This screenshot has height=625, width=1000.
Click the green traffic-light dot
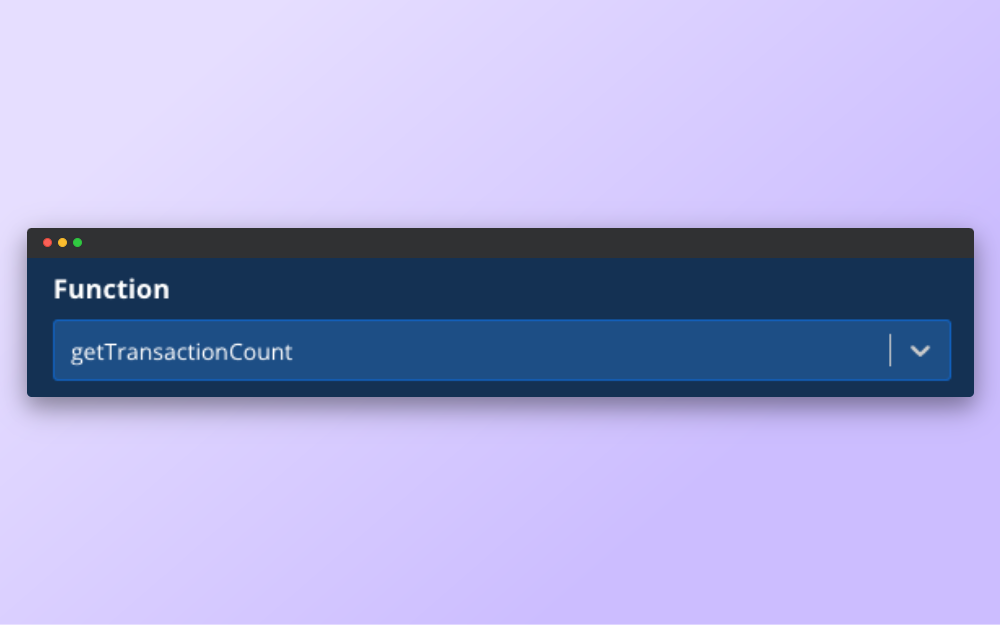pos(78,242)
